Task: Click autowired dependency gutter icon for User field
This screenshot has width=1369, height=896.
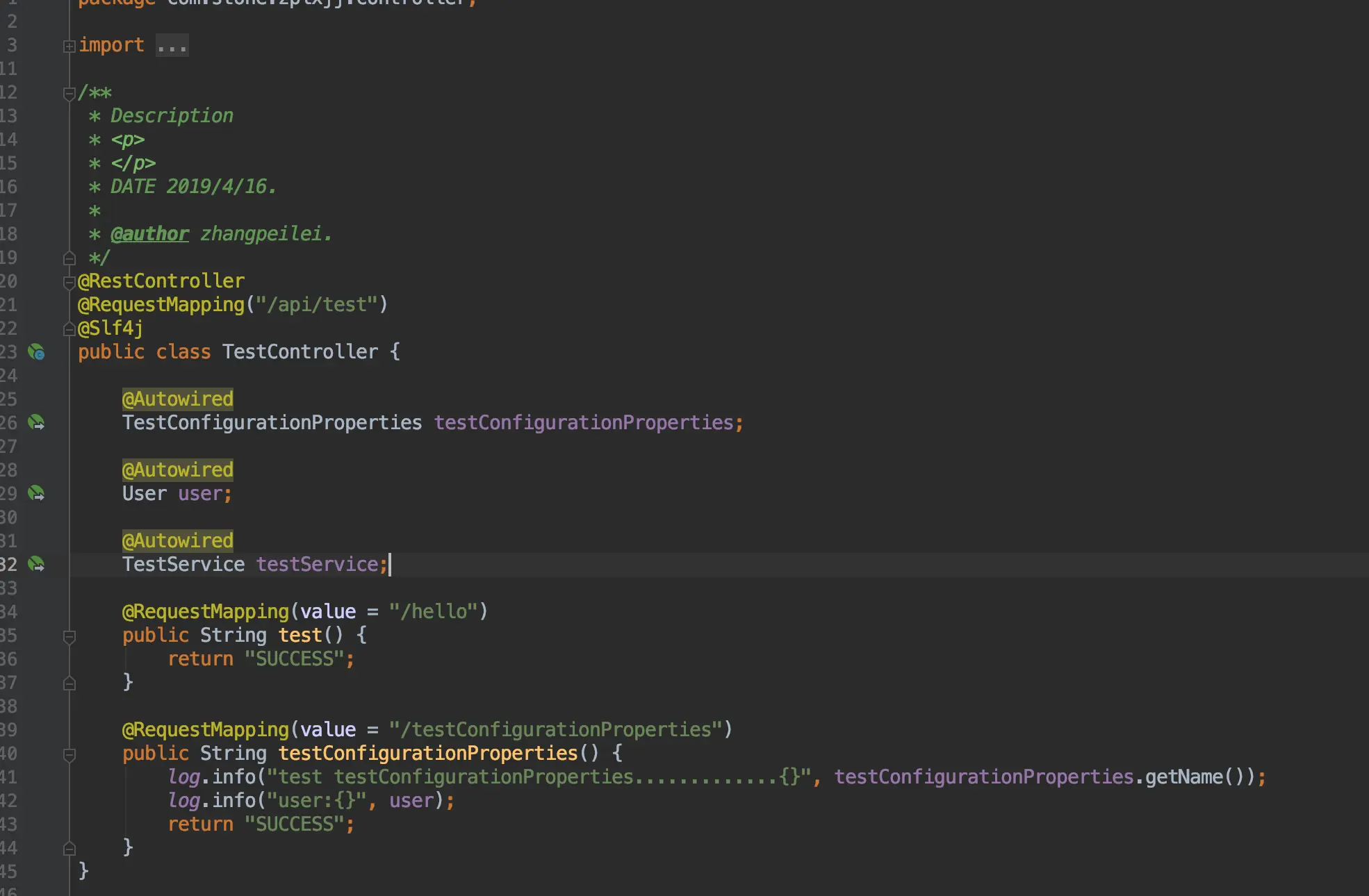Action: pyautogui.click(x=36, y=494)
